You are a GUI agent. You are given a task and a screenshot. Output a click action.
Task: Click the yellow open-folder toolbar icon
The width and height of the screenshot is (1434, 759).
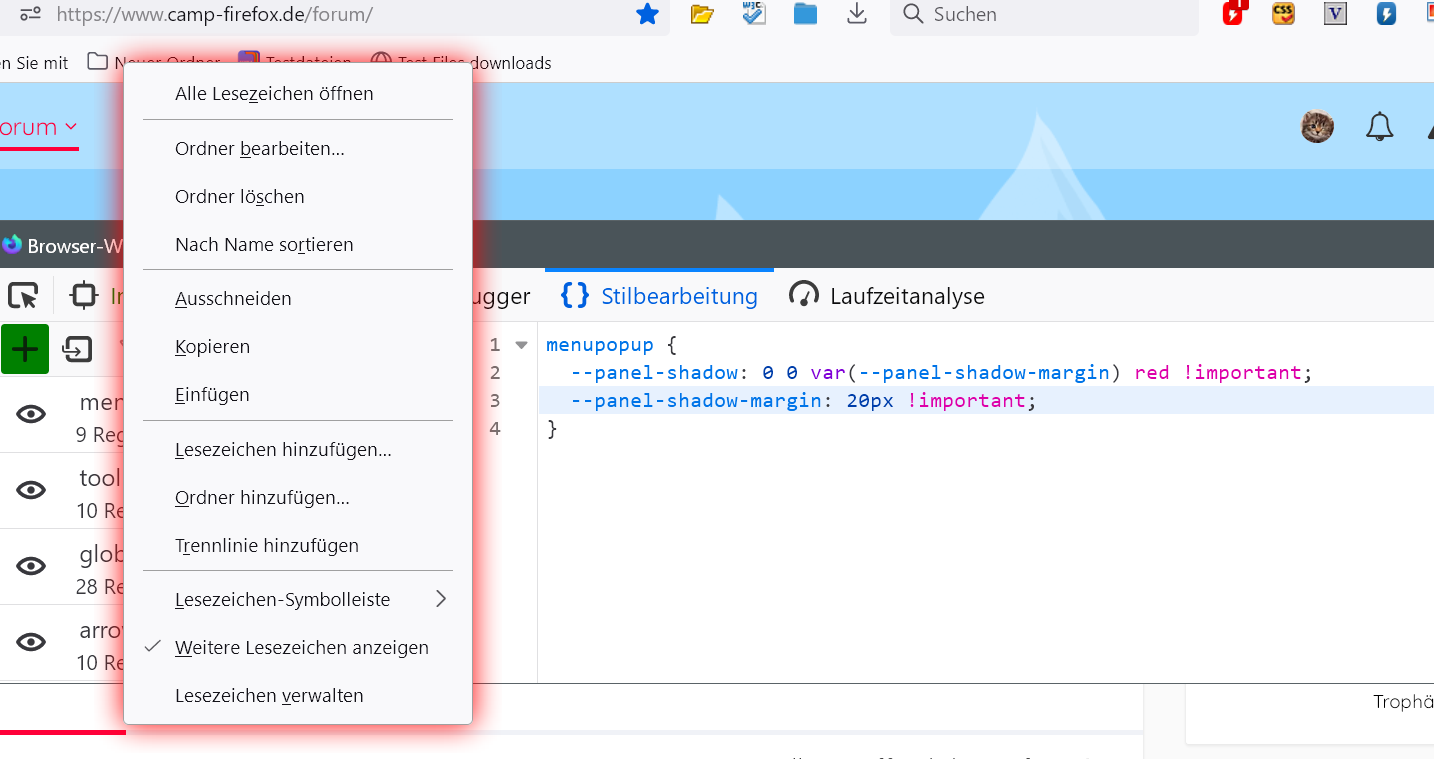pyautogui.click(x=702, y=14)
